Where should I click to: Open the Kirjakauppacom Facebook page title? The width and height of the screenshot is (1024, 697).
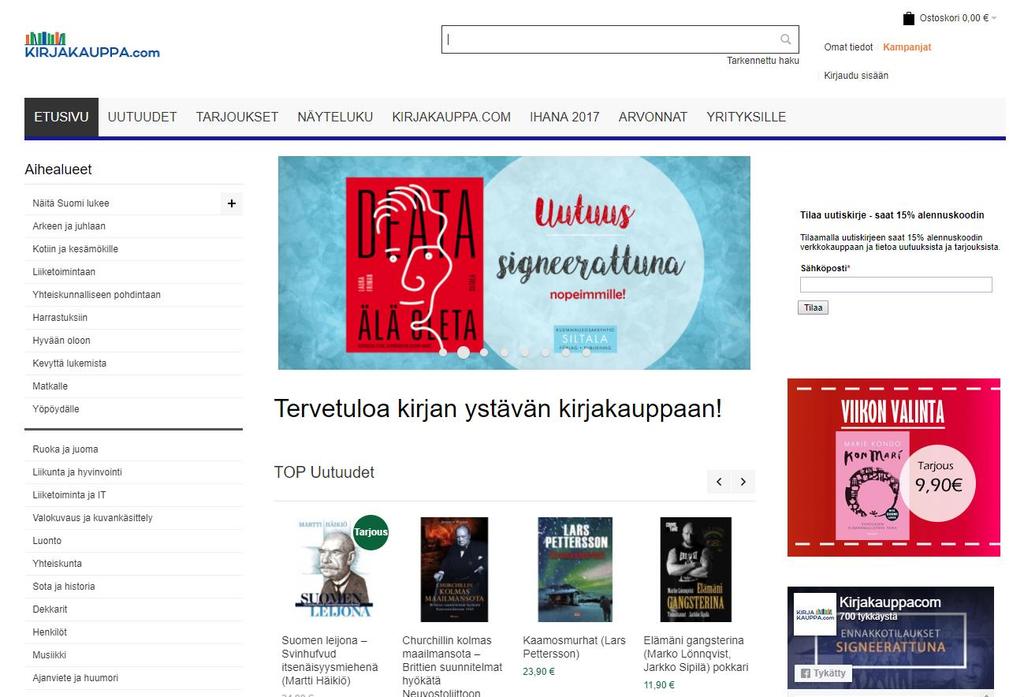889,602
